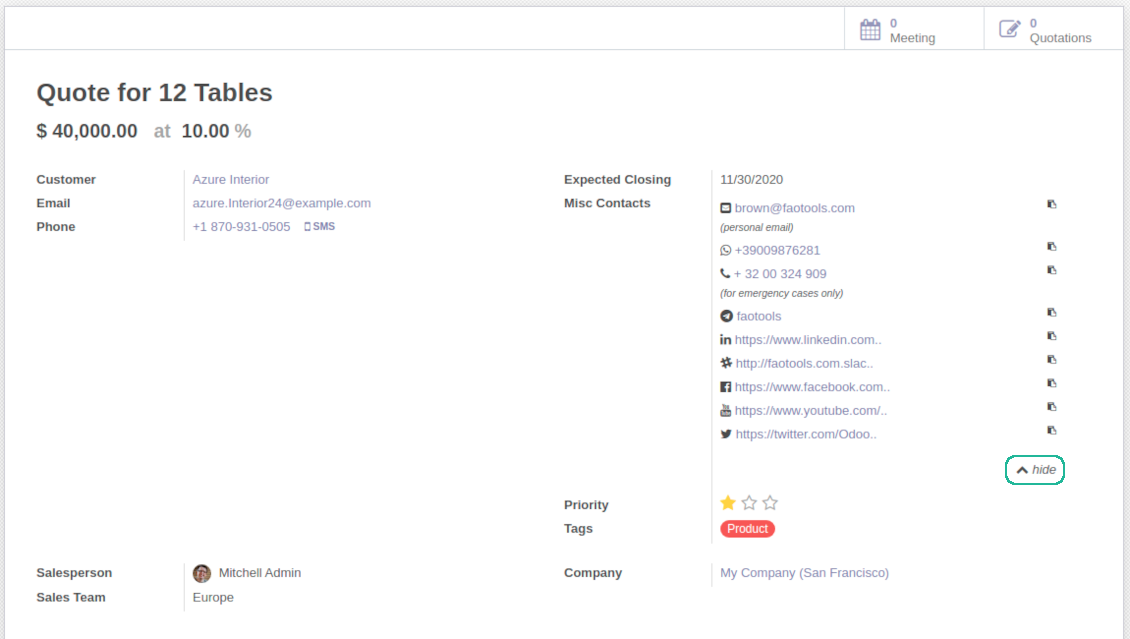Screen dimensions: 1130x639
Task: Click the azure.Interior24@example.com email link
Action: pos(281,203)
